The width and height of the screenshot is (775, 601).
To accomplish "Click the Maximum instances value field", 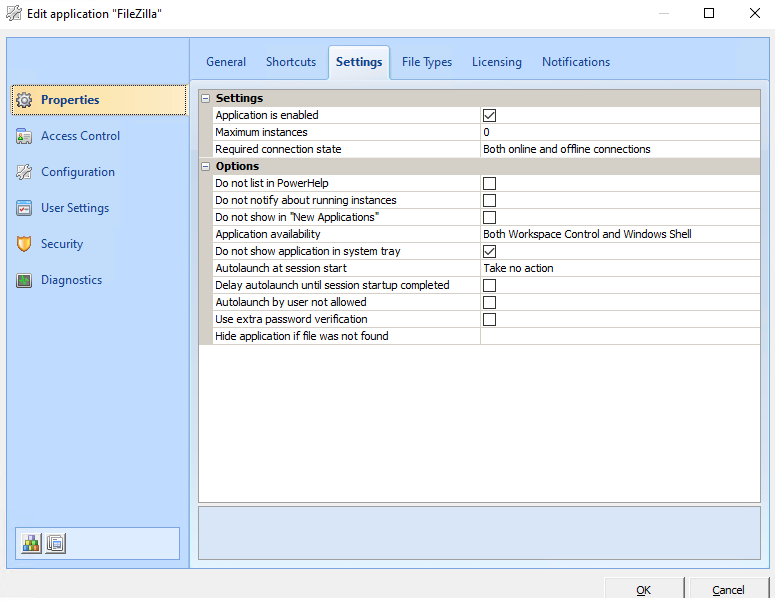I will 620,132.
